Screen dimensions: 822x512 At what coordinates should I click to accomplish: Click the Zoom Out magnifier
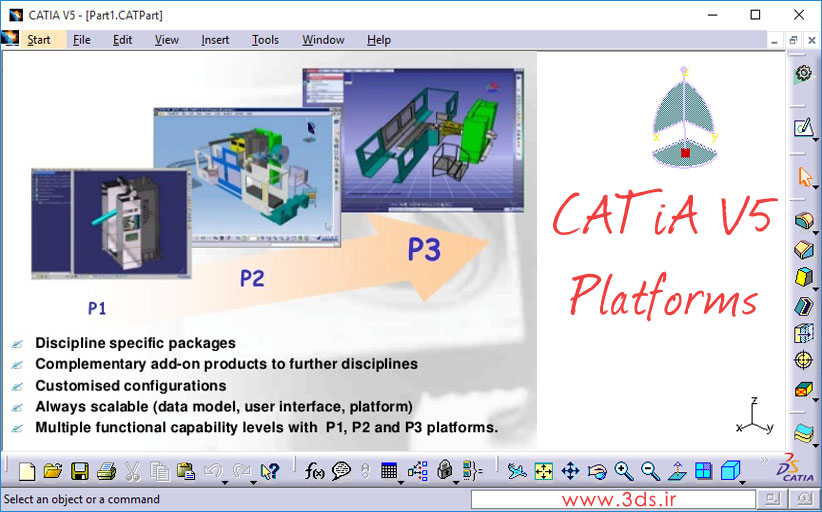tap(650, 471)
